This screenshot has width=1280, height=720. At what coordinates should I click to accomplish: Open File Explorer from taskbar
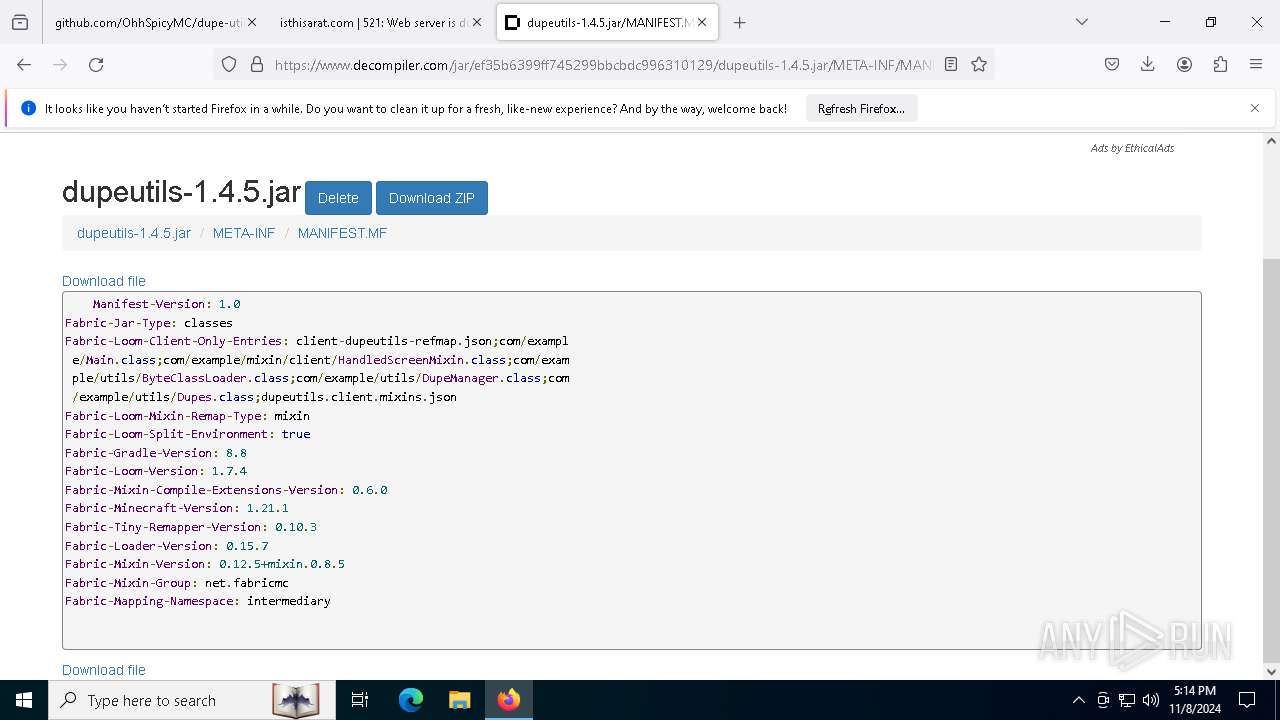[x=459, y=700]
